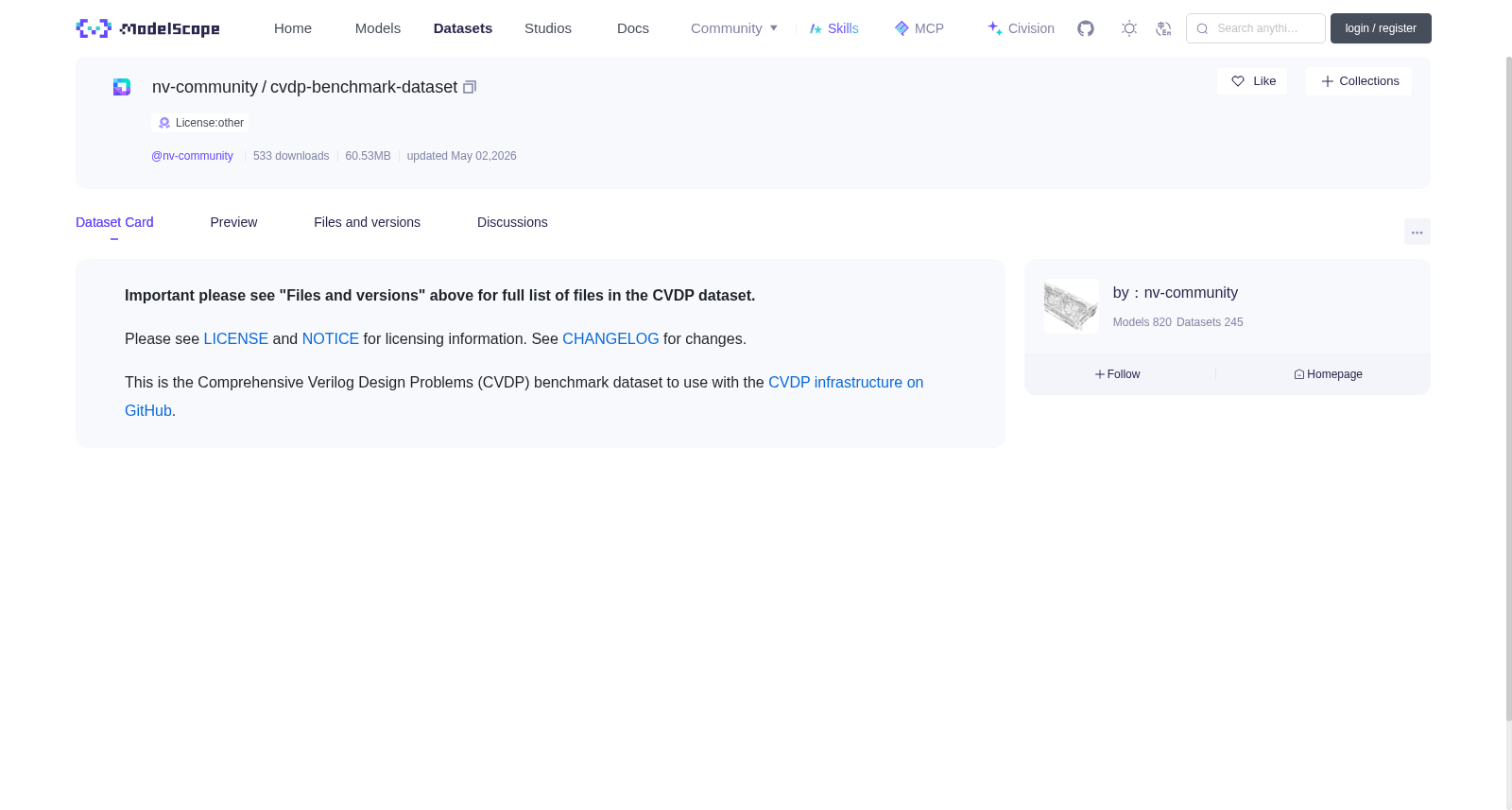Click the cvdp-benchmark-dataset title text
The height and width of the screenshot is (810, 1512).
[364, 87]
